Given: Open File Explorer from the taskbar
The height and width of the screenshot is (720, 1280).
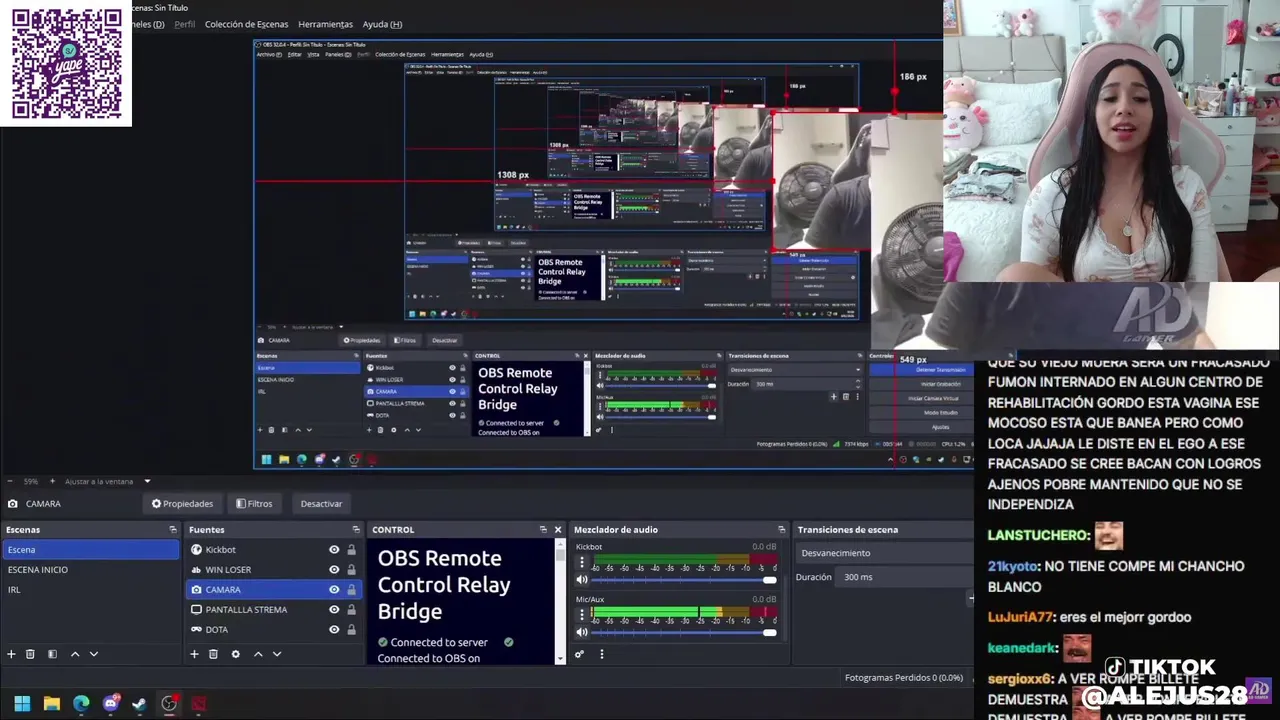Looking at the screenshot, I should coord(52,704).
